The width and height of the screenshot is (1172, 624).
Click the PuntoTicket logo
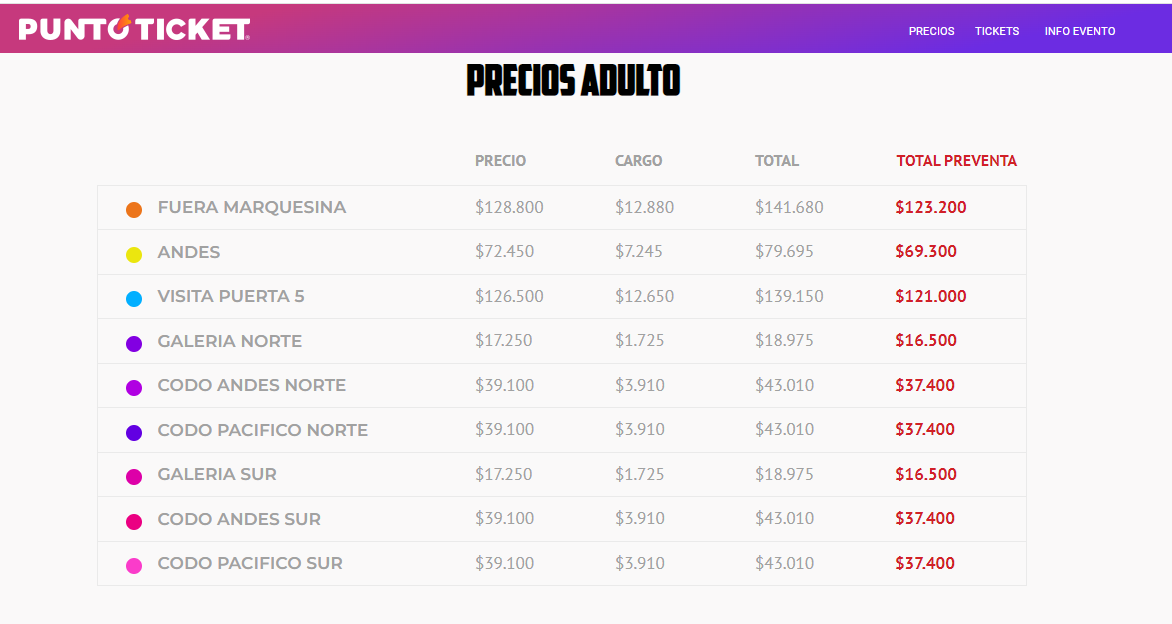click(134, 30)
